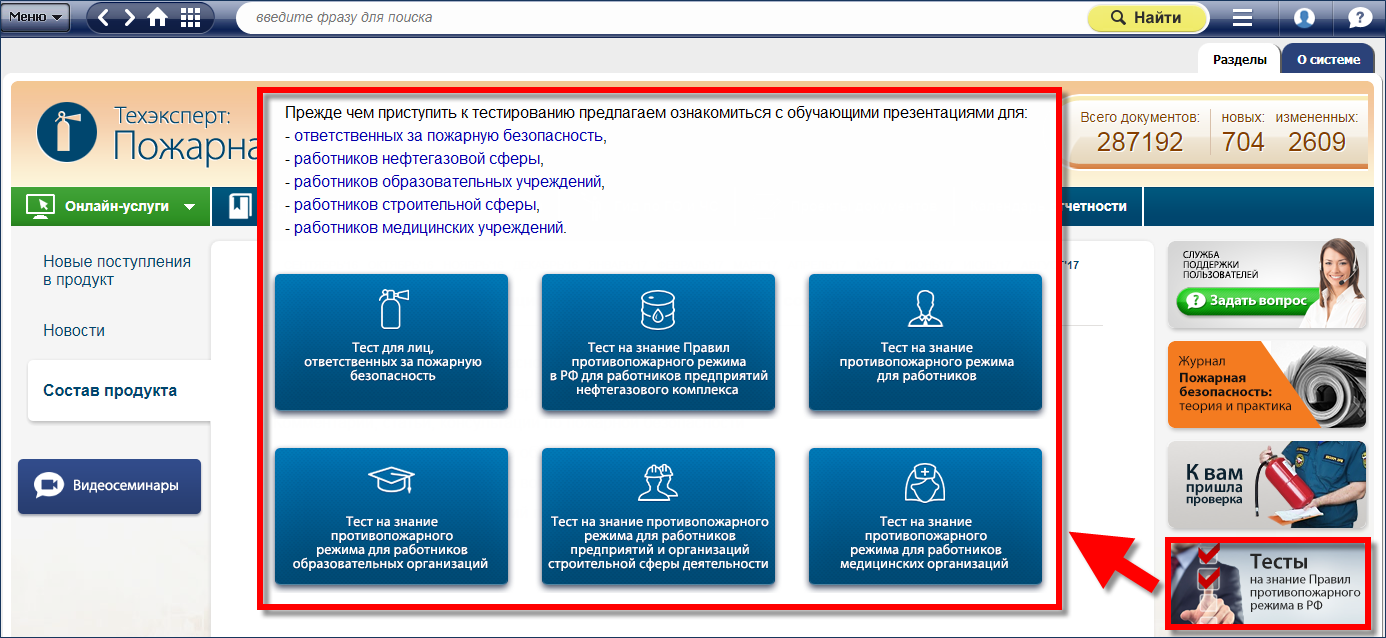Open test for fire safety responsible persons

(392, 342)
